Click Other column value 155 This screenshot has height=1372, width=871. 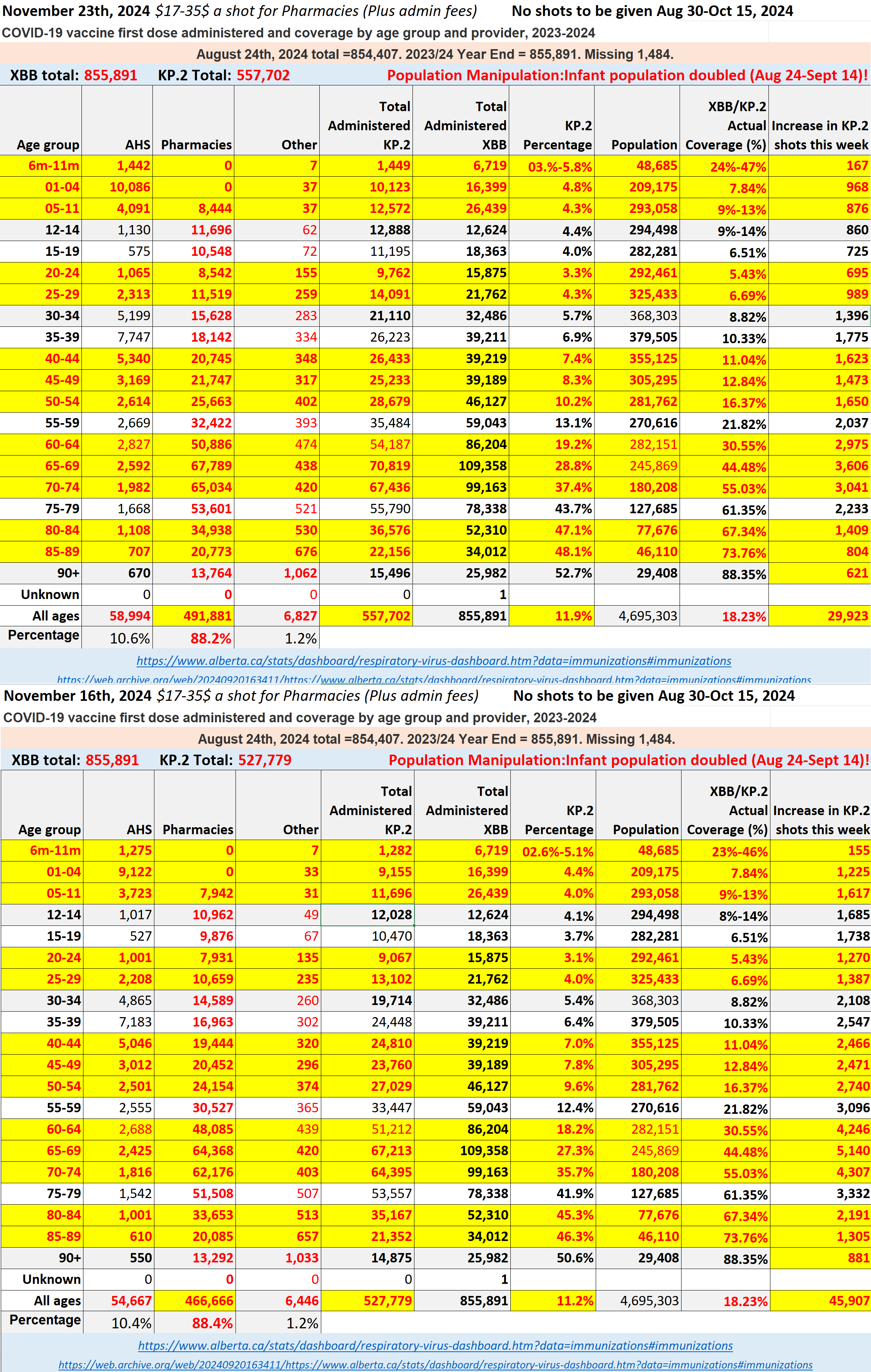pos(277,273)
